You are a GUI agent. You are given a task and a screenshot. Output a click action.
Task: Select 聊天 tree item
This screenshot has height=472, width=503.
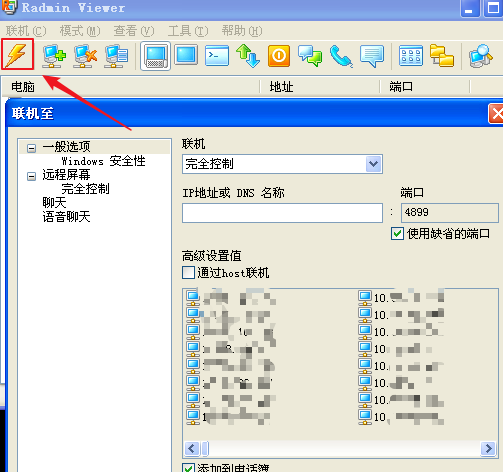pos(54,203)
